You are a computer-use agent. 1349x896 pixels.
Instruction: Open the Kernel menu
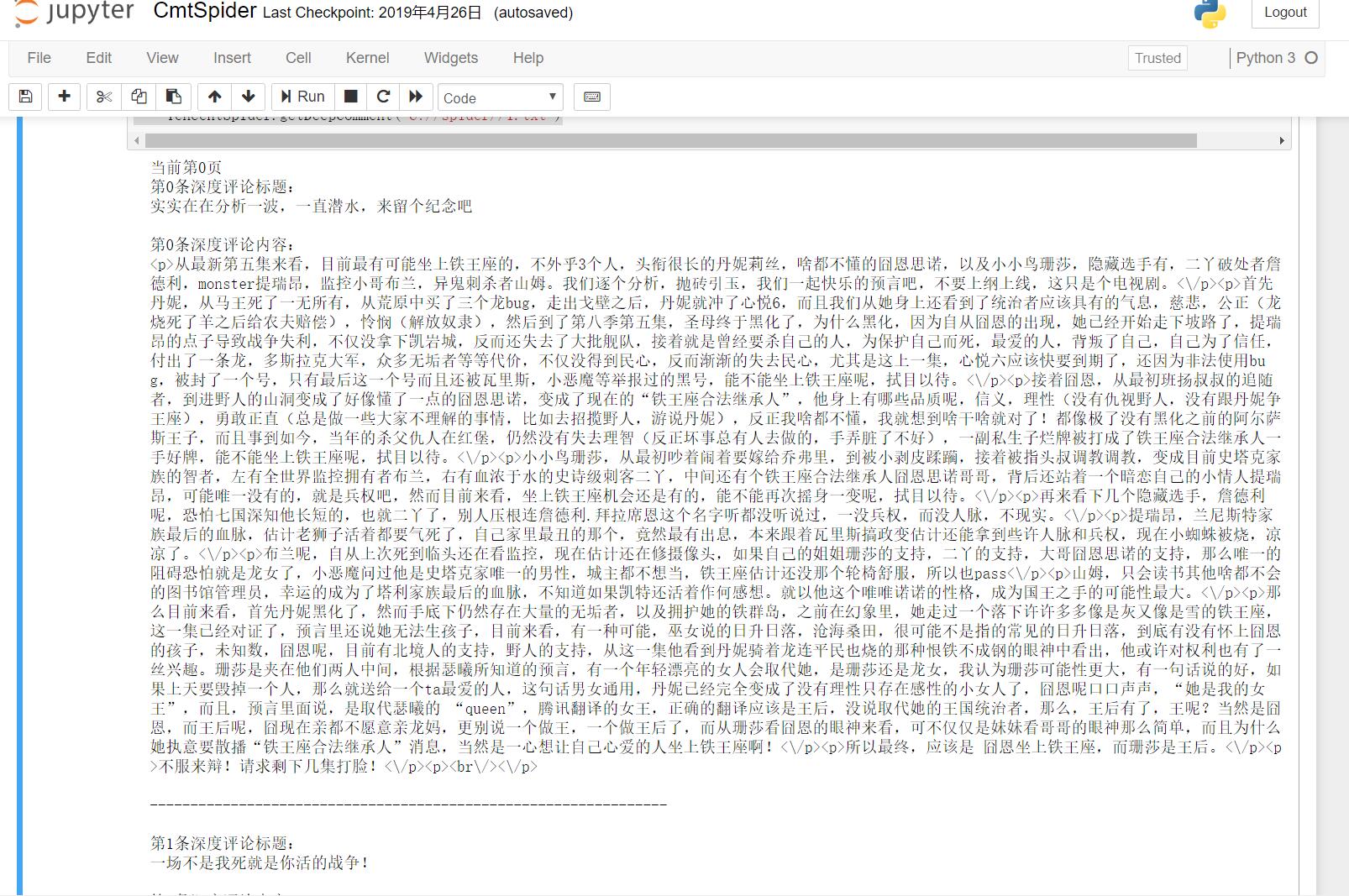367,58
